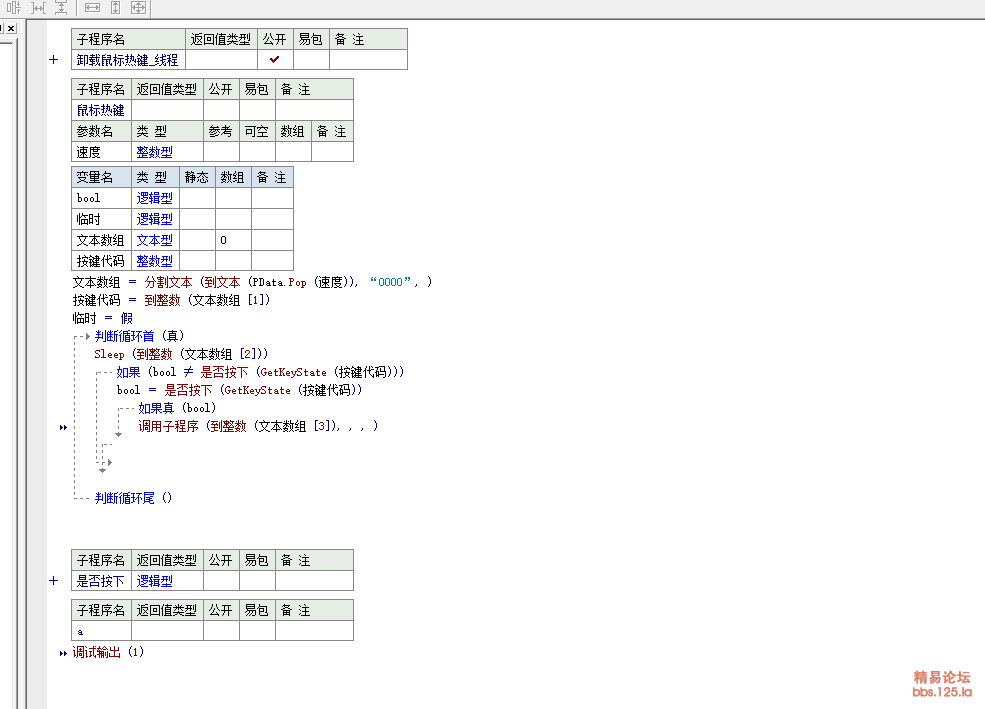The width and height of the screenshot is (985, 709).
Task: Toggle the 可空 cell for parameter 速度
Action: pos(257,152)
